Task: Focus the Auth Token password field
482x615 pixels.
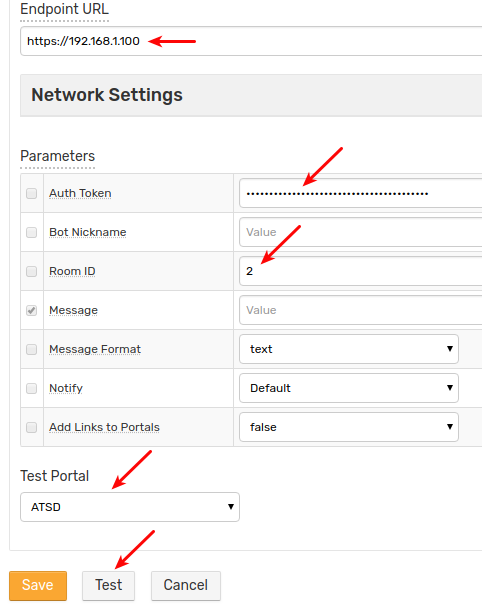Action: 360,193
